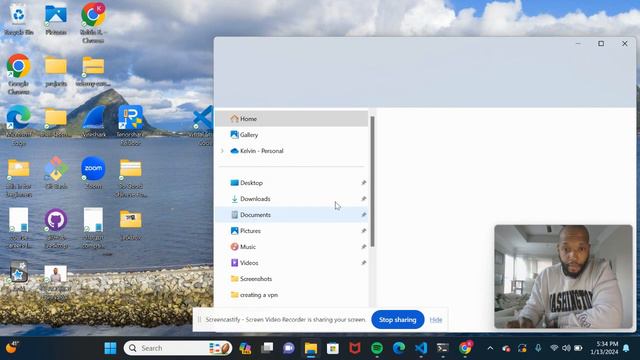This screenshot has height=360, width=640.
Task: Open the 'creating a vpn' folder
Action: 291,295
